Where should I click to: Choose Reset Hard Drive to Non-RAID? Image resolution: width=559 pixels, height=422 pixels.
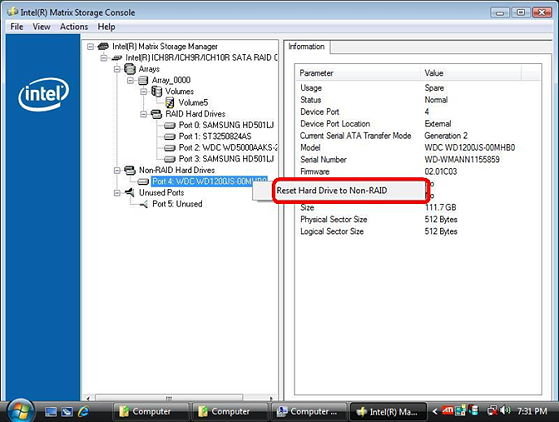point(332,191)
